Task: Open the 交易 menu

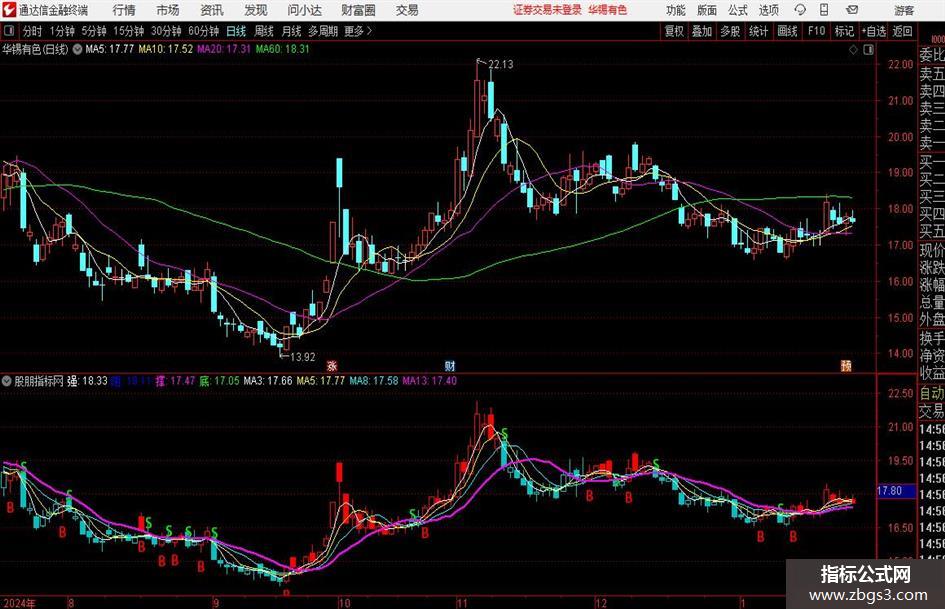Action: (x=407, y=10)
